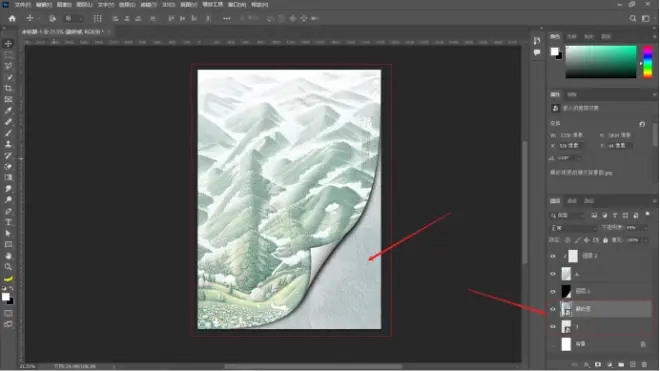The width and height of the screenshot is (660, 371).
Task: Click the Home icon in options bar
Action: tap(12, 19)
